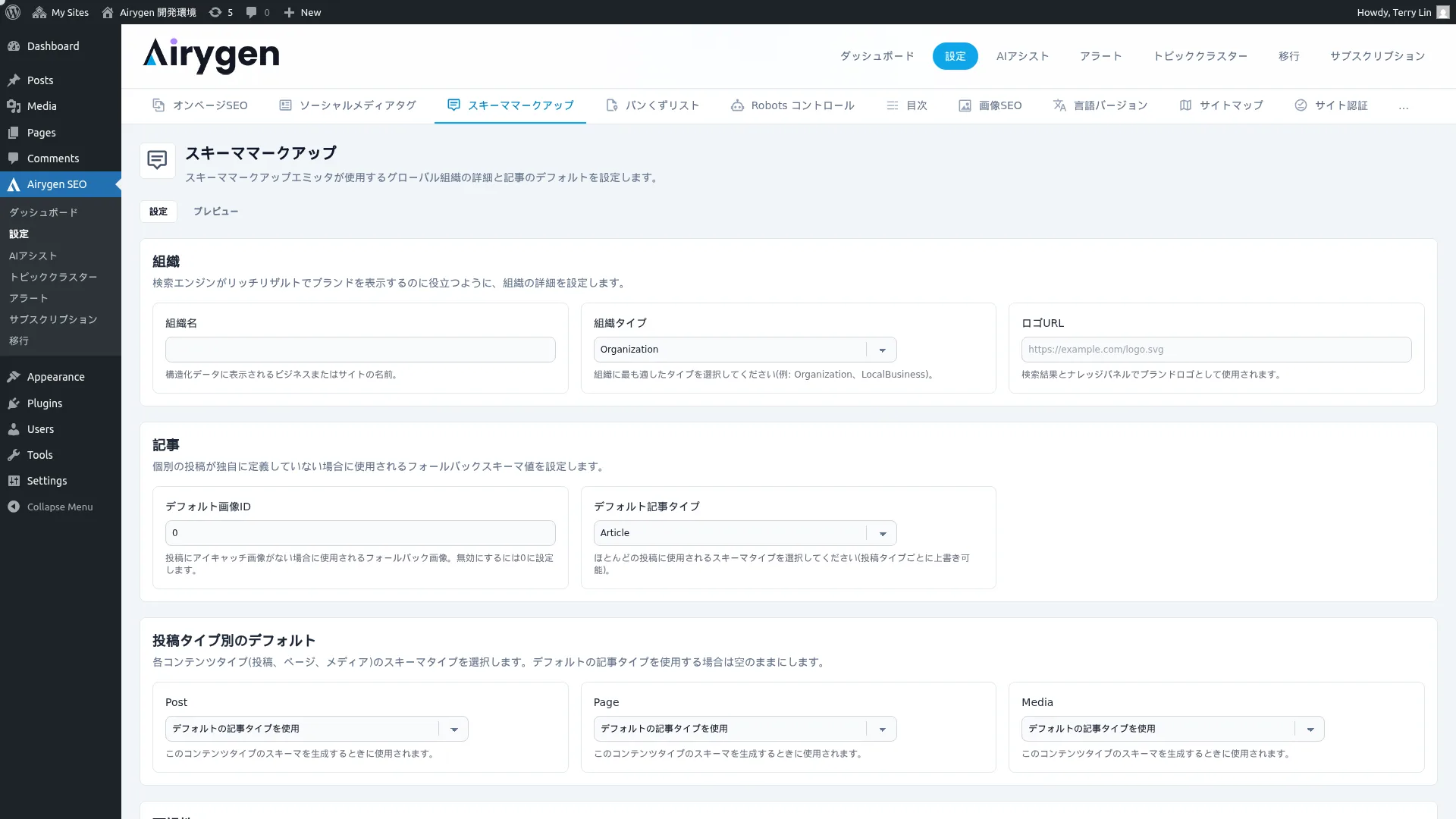Image resolution: width=1456 pixels, height=819 pixels.
Task: Open 移行 in top navigation
Action: coord(1288,56)
